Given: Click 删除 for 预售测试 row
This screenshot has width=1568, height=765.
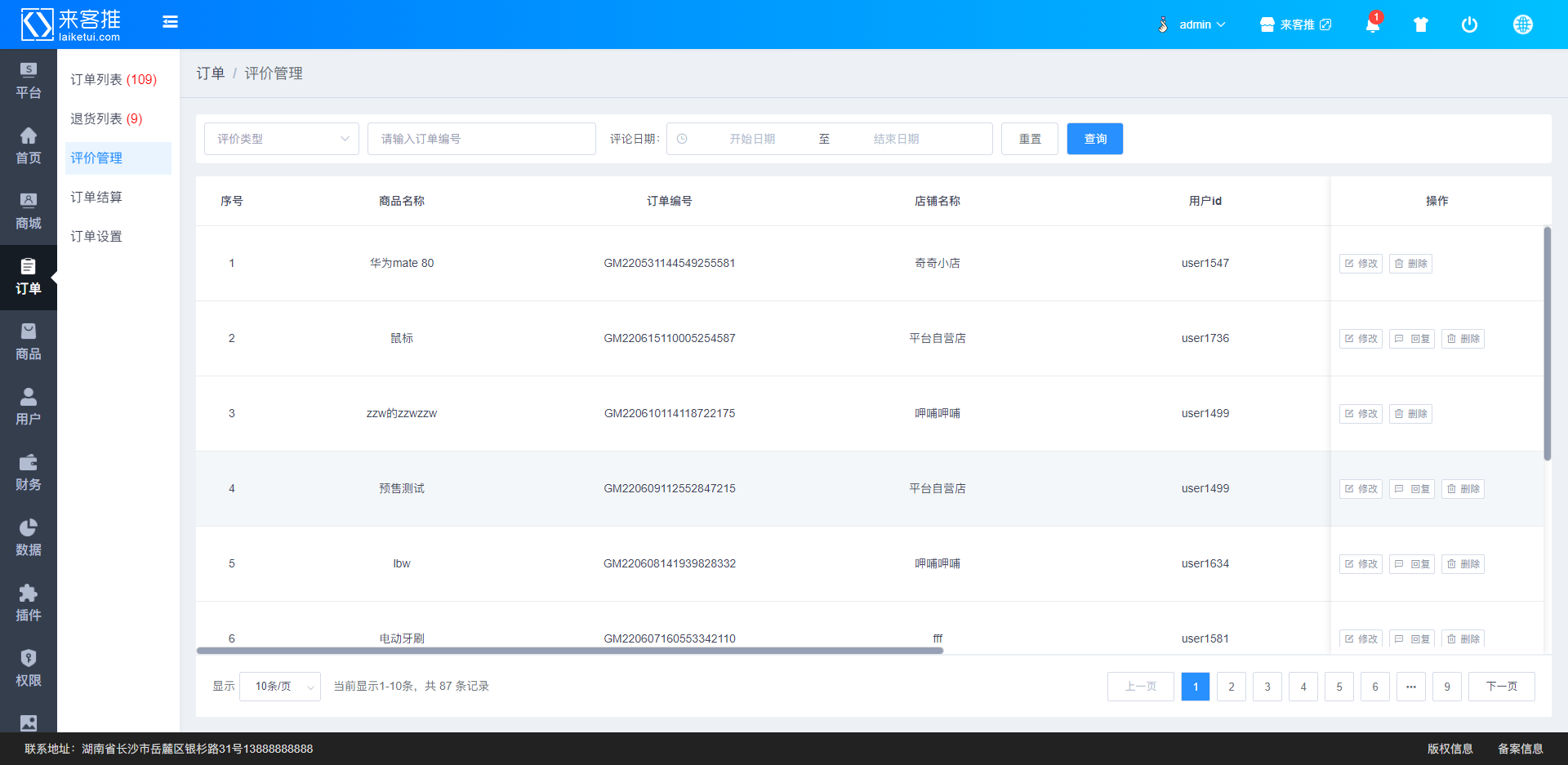Looking at the screenshot, I should tap(1463, 489).
